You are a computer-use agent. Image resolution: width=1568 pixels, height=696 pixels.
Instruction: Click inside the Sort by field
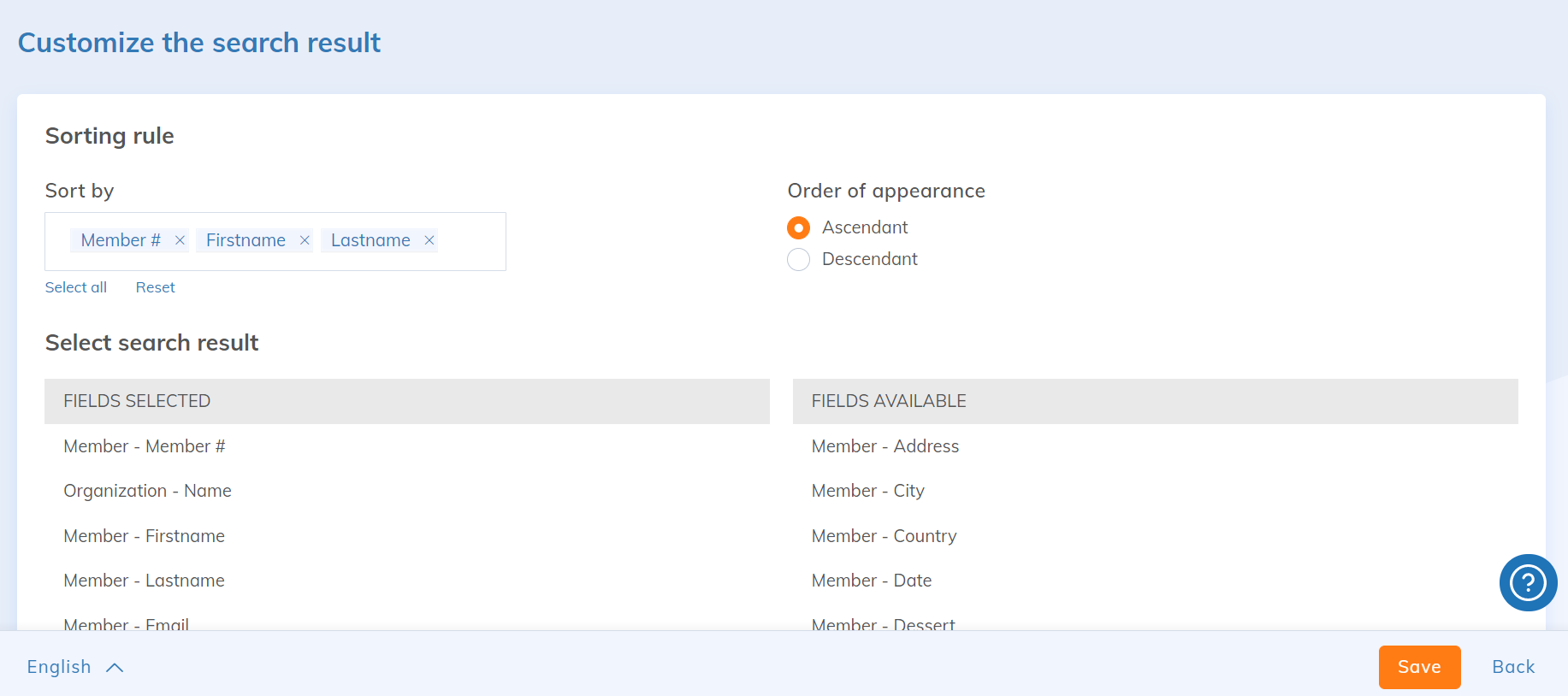[470, 241]
